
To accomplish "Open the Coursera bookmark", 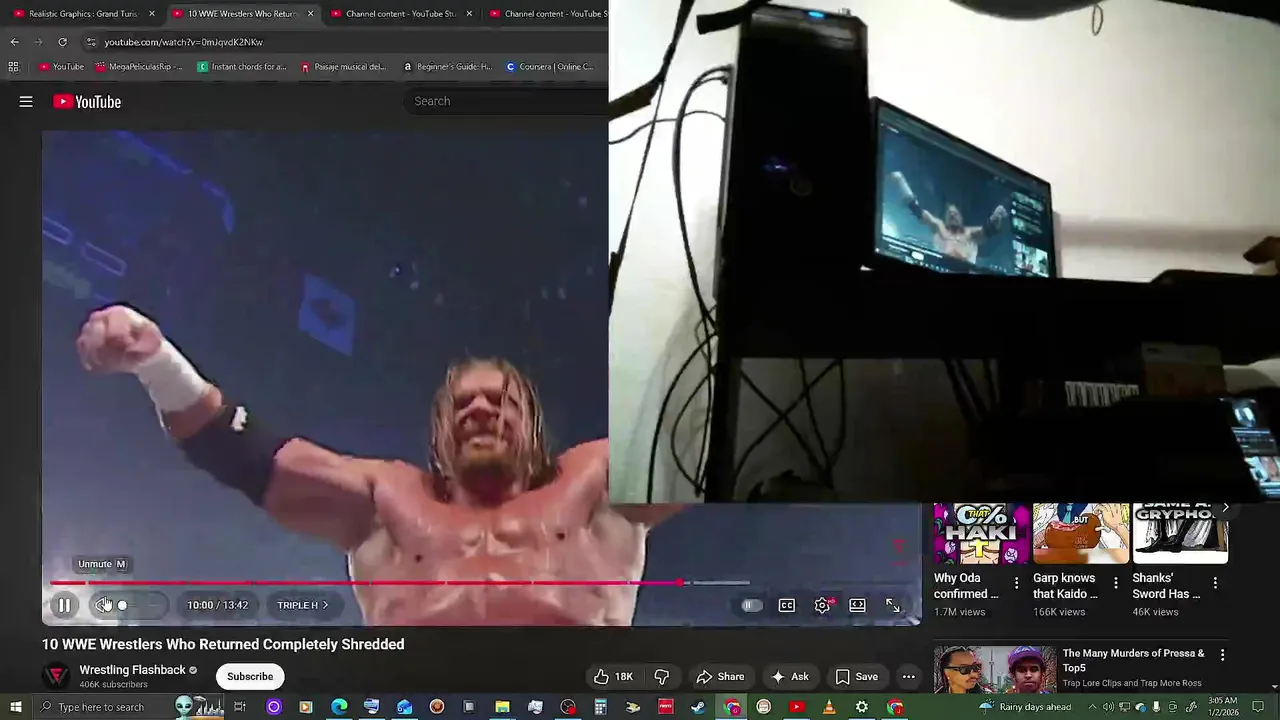I will pyautogui.click(x=550, y=67).
